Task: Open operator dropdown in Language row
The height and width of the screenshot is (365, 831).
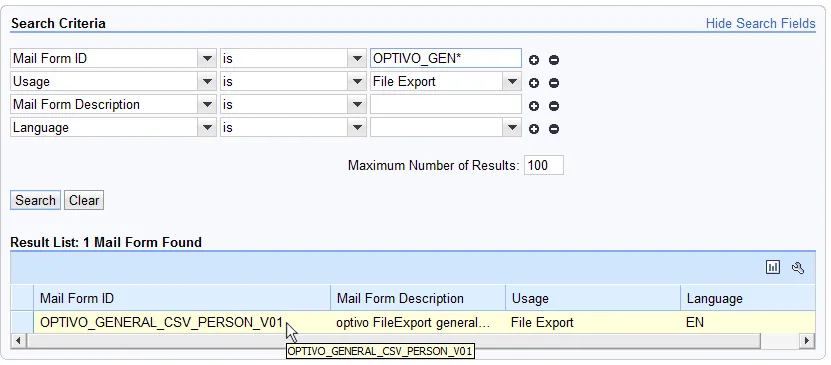Action: tap(357, 127)
